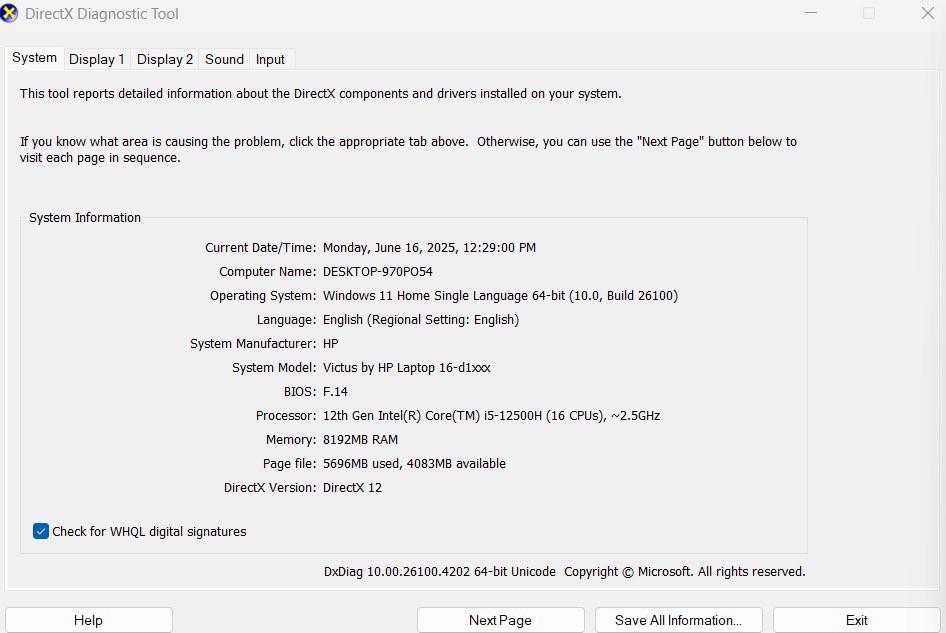
Task: Click the Help button
Action: pyautogui.click(x=88, y=619)
